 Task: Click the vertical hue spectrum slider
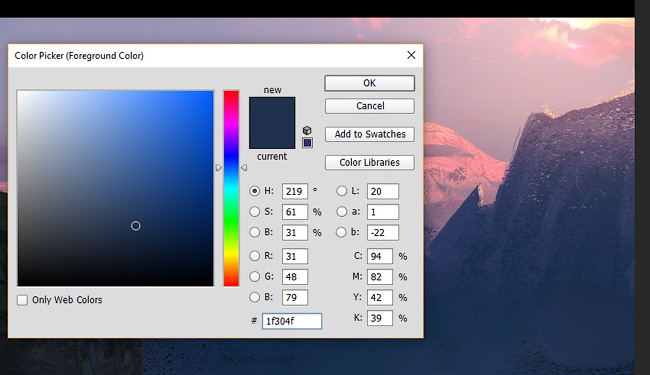coord(231,188)
